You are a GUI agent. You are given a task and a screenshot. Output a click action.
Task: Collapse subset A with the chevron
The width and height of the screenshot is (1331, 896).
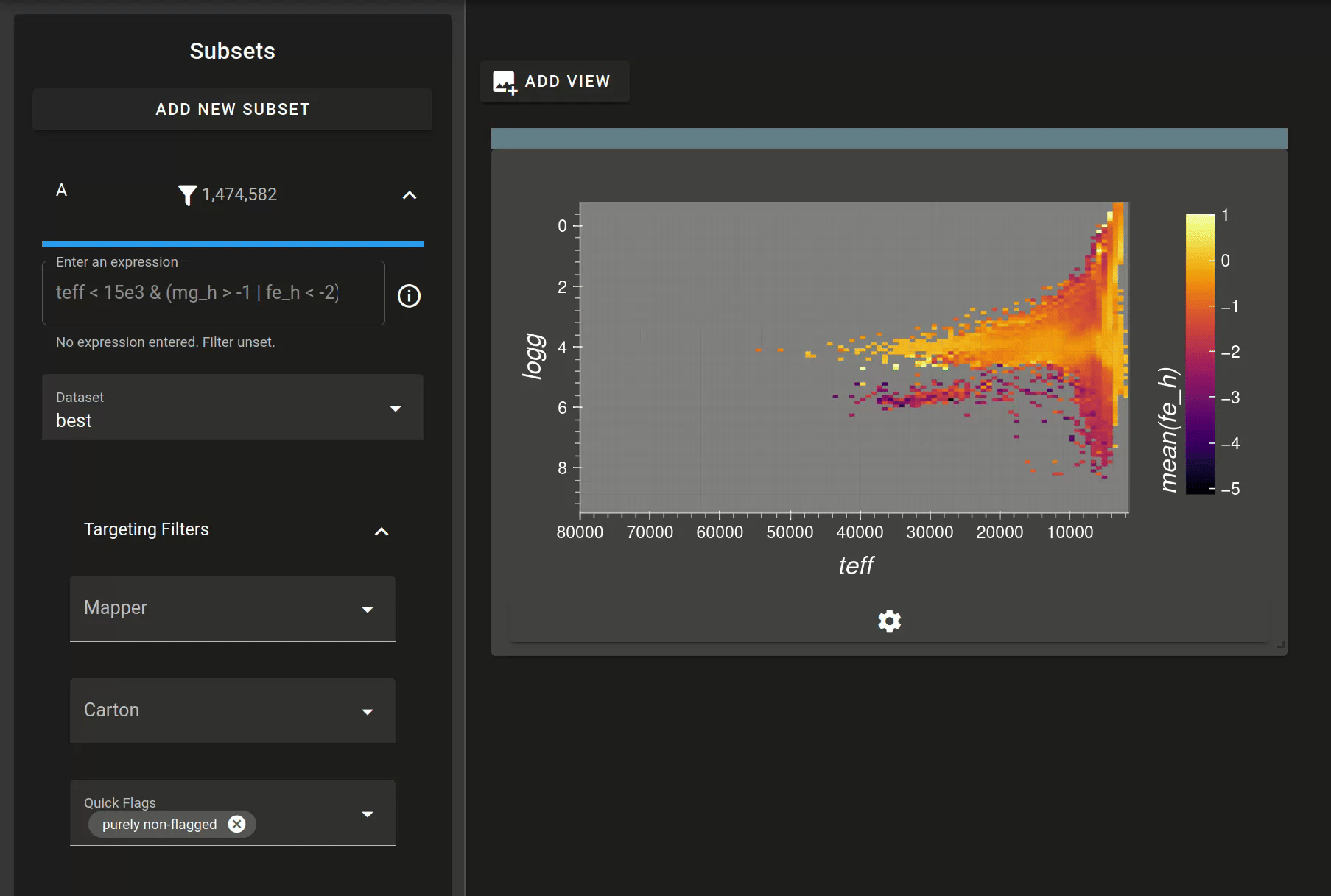(410, 195)
